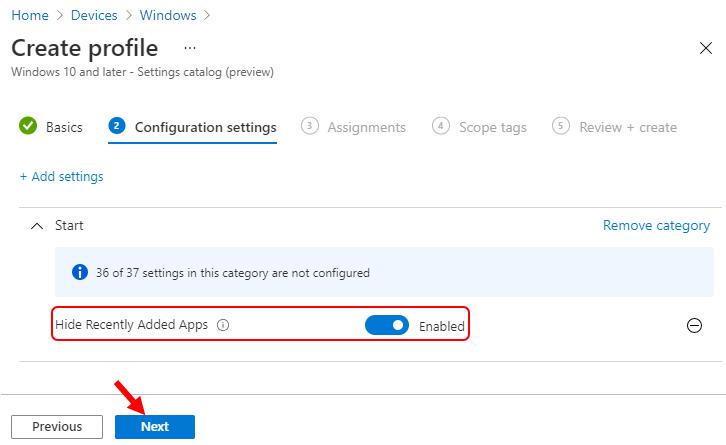Go to Home via the breadcrumb
726x445 pixels.
30,15
